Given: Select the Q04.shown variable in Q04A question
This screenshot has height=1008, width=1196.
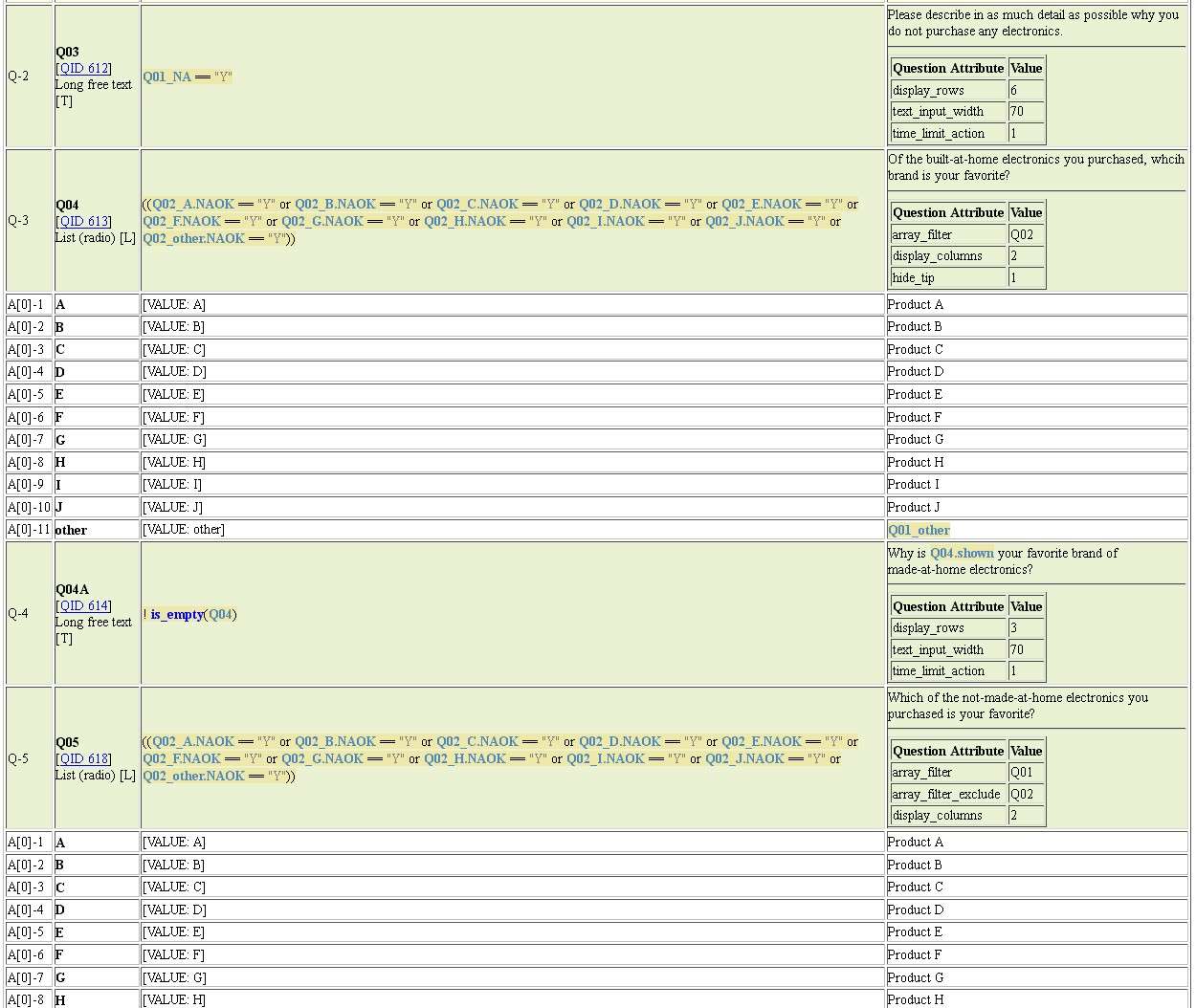Looking at the screenshot, I should coord(961,554).
